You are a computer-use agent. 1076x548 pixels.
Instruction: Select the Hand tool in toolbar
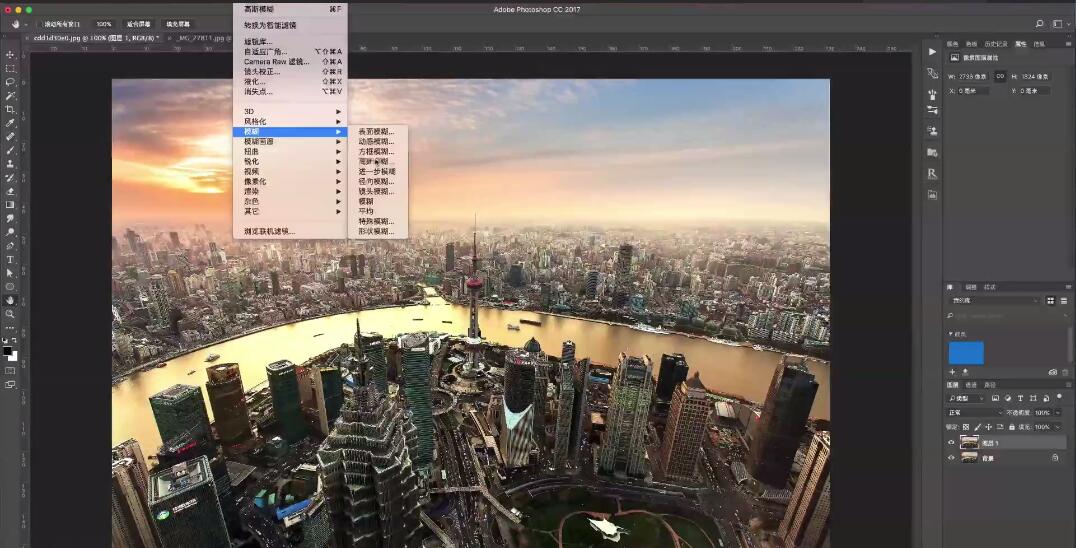pyautogui.click(x=10, y=300)
